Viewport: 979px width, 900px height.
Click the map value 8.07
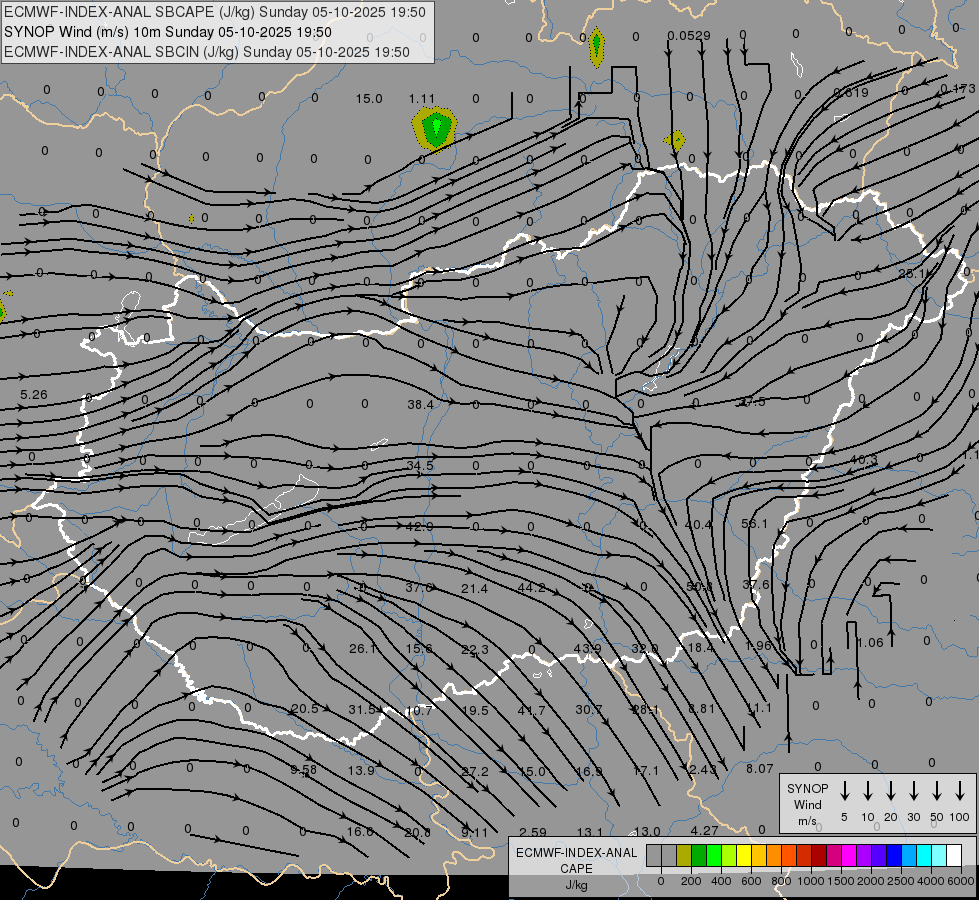[x=760, y=769]
